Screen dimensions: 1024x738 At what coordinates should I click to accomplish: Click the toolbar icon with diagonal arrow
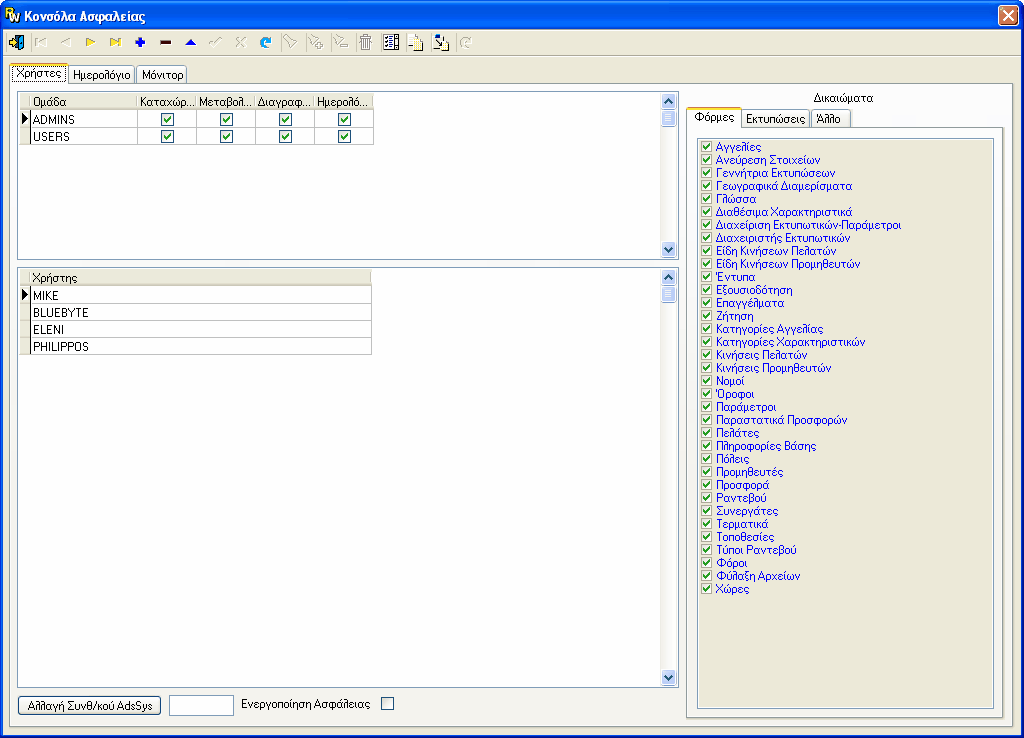[441, 42]
